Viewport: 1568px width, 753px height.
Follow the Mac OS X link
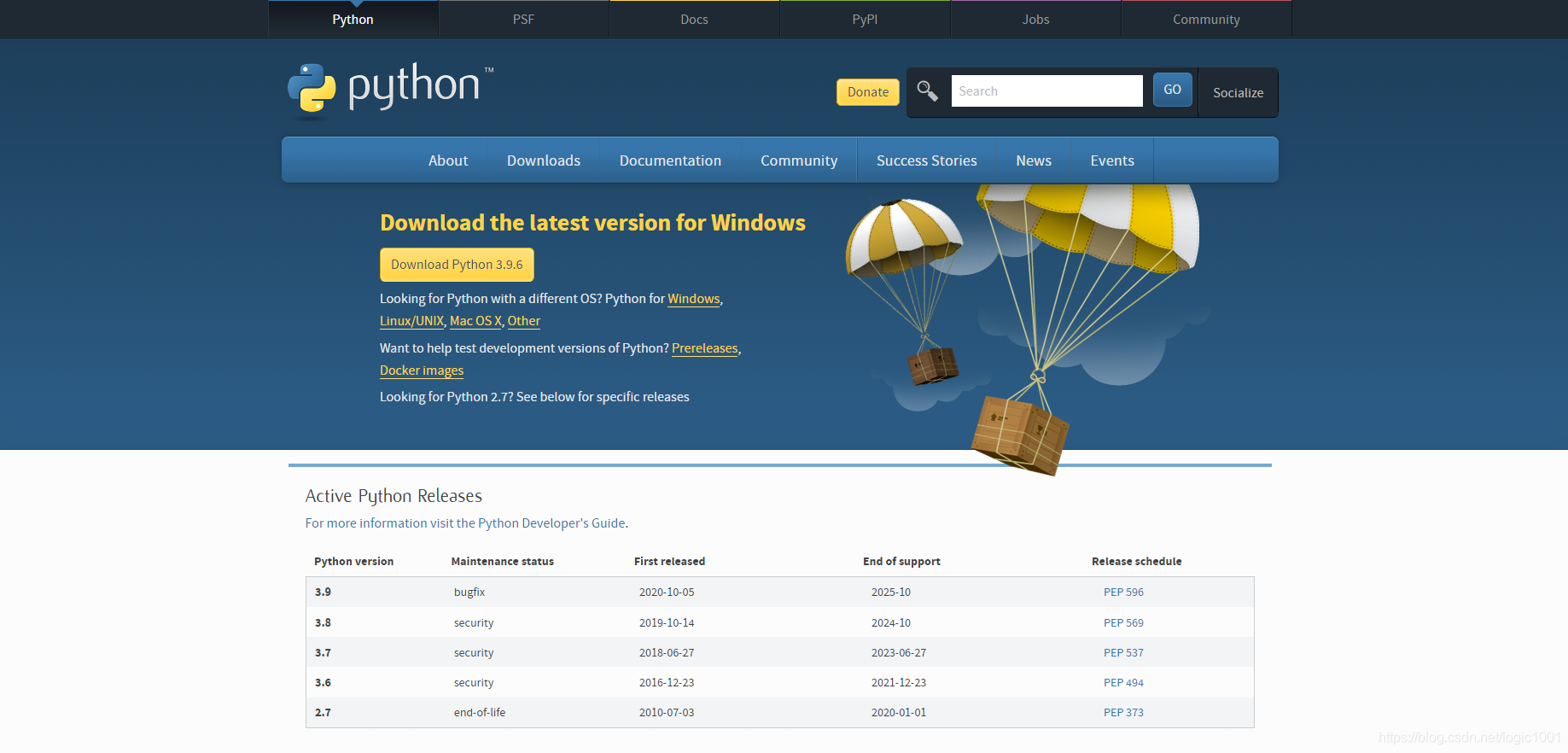(x=475, y=321)
